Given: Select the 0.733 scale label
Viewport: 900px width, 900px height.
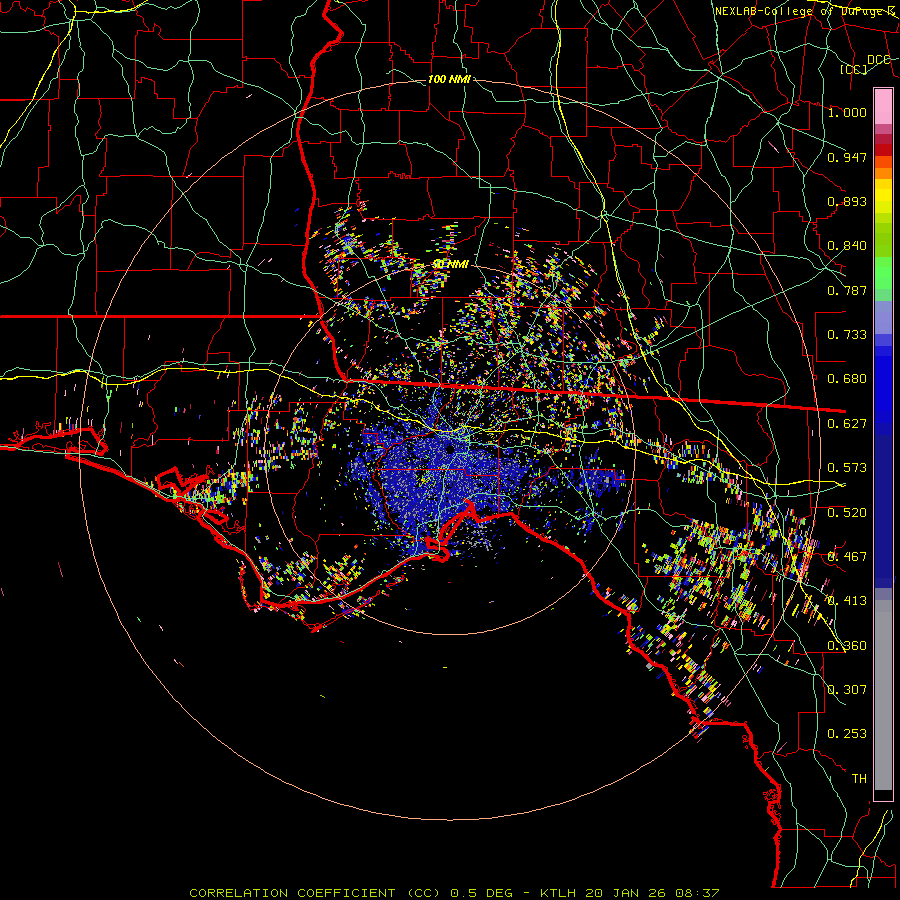Looking at the screenshot, I should tap(847, 335).
